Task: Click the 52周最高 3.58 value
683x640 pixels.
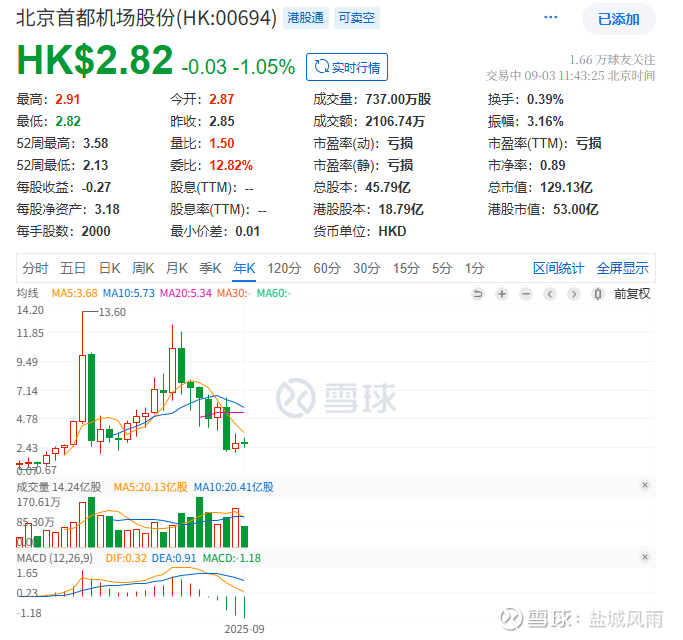Action: tap(95, 143)
